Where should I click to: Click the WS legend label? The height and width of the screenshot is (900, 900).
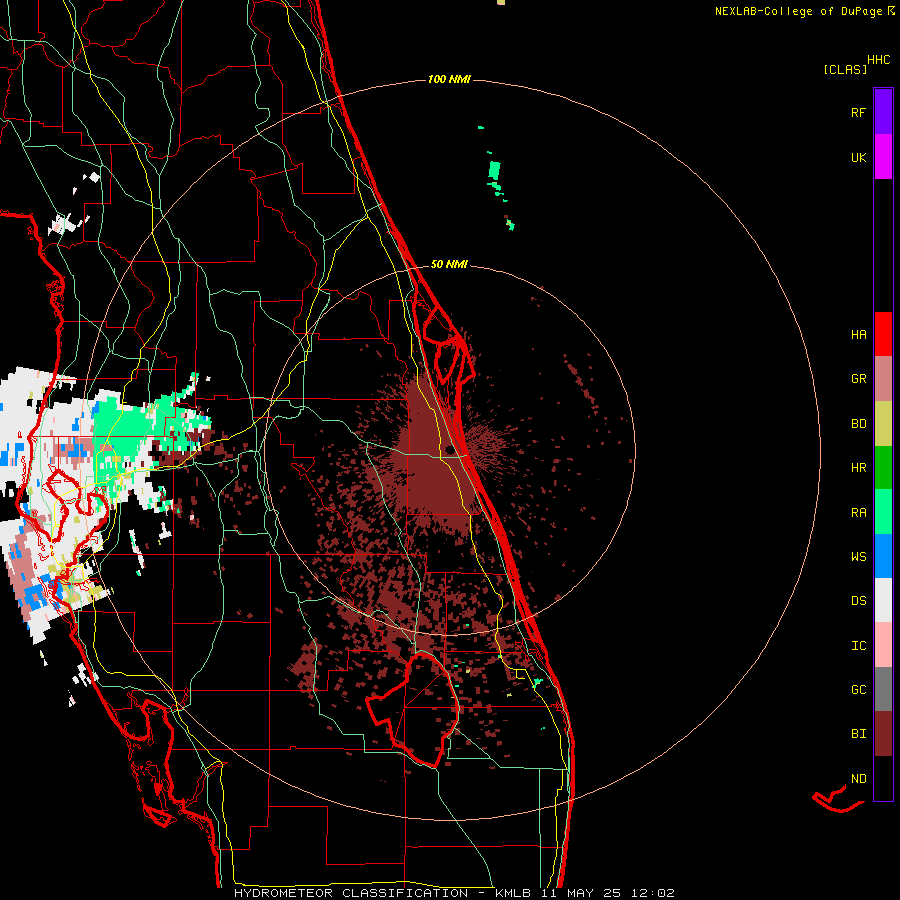click(858, 557)
